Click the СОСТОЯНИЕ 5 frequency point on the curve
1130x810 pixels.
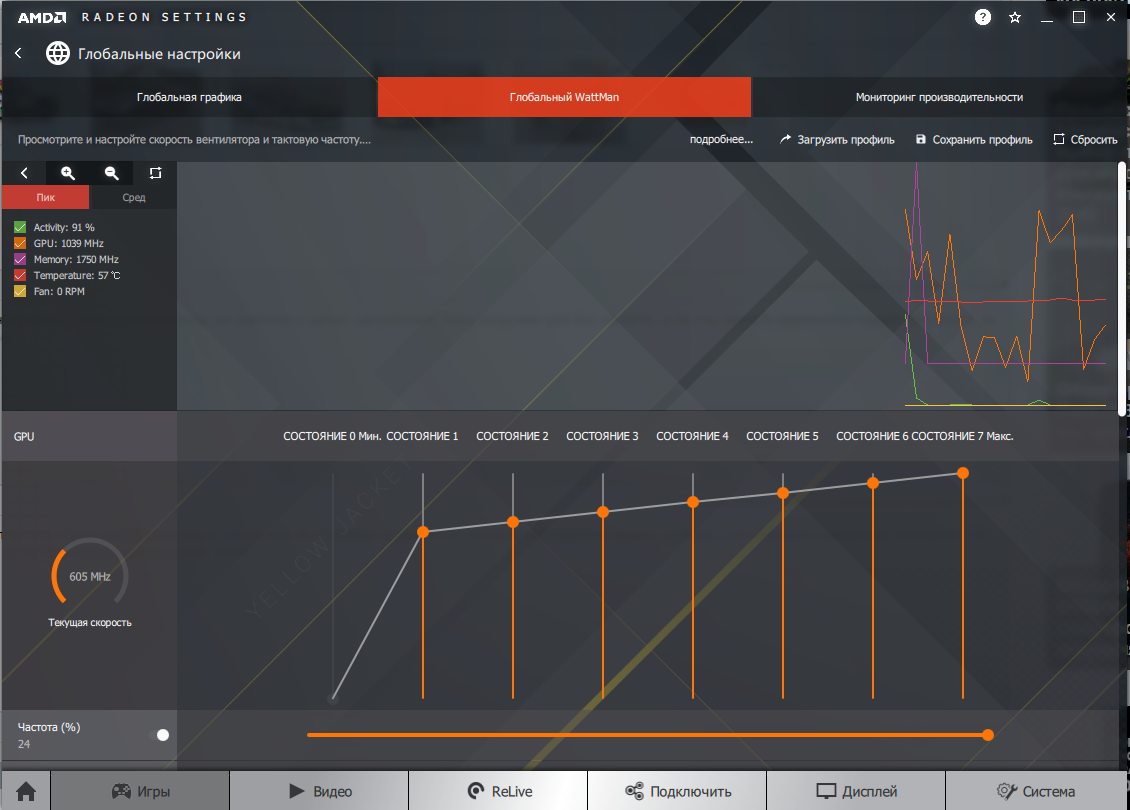click(x=783, y=493)
